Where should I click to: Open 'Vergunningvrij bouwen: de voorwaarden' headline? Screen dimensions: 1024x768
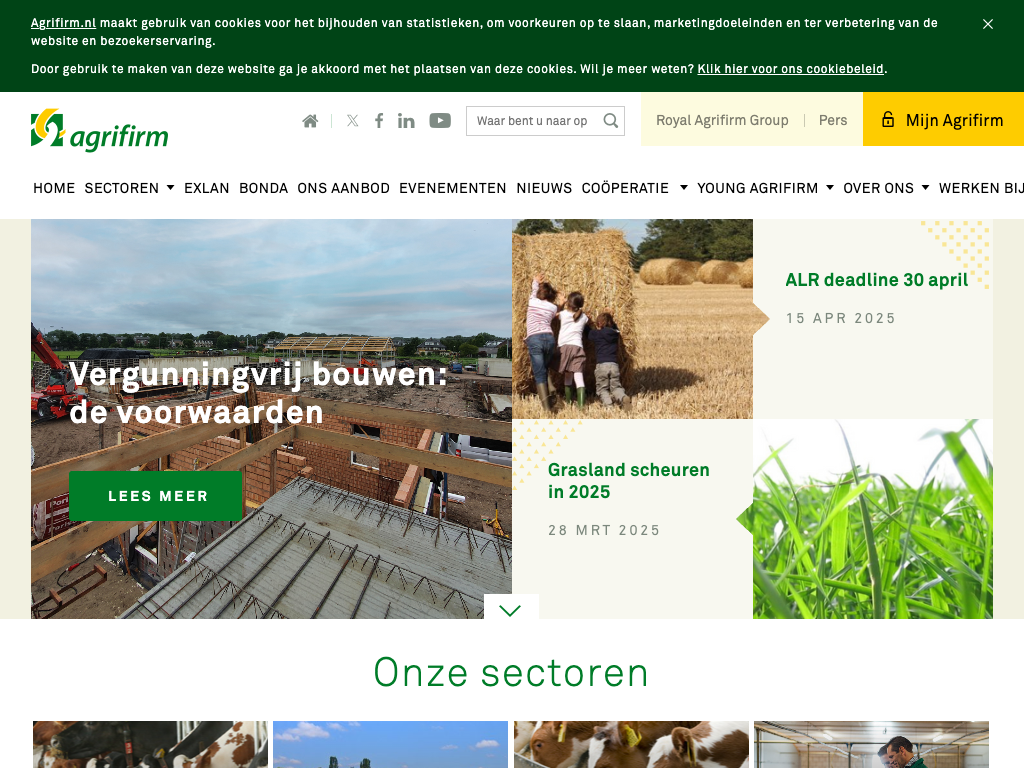coord(258,393)
